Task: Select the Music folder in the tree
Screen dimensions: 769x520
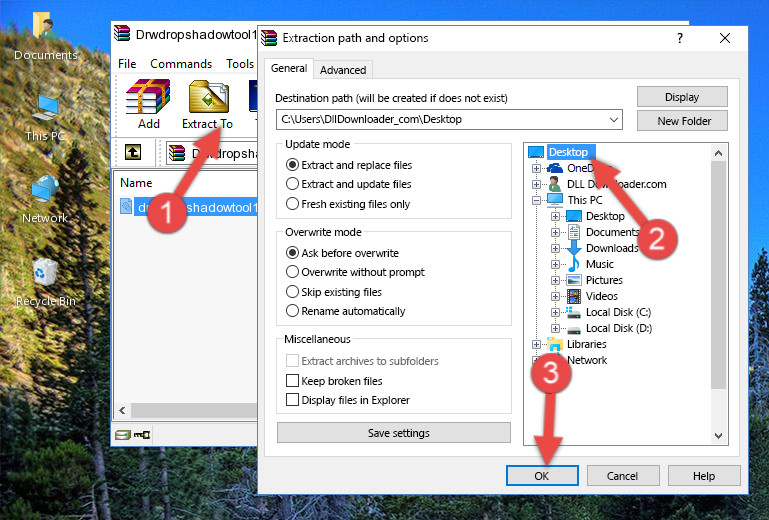Action: point(599,264)
